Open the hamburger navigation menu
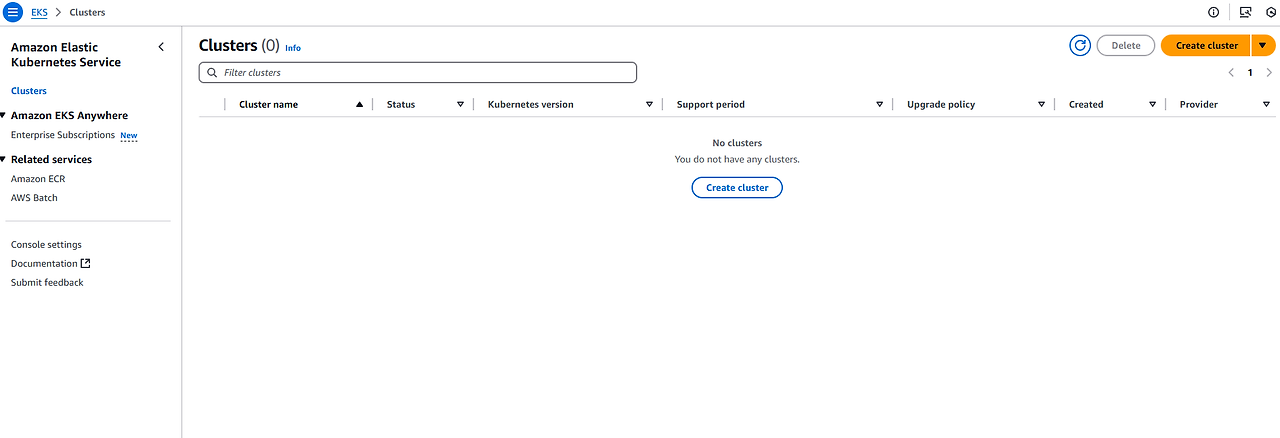1280x438 pixels. pyautogui.click(x=13, y=12)
